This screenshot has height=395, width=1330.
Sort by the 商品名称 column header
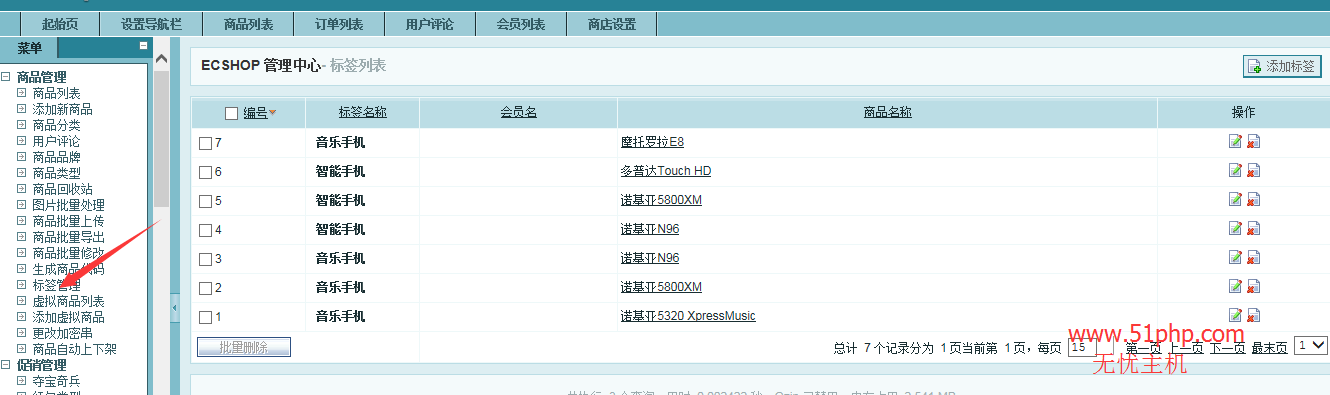pyautogui.click(x=887, y=112)
